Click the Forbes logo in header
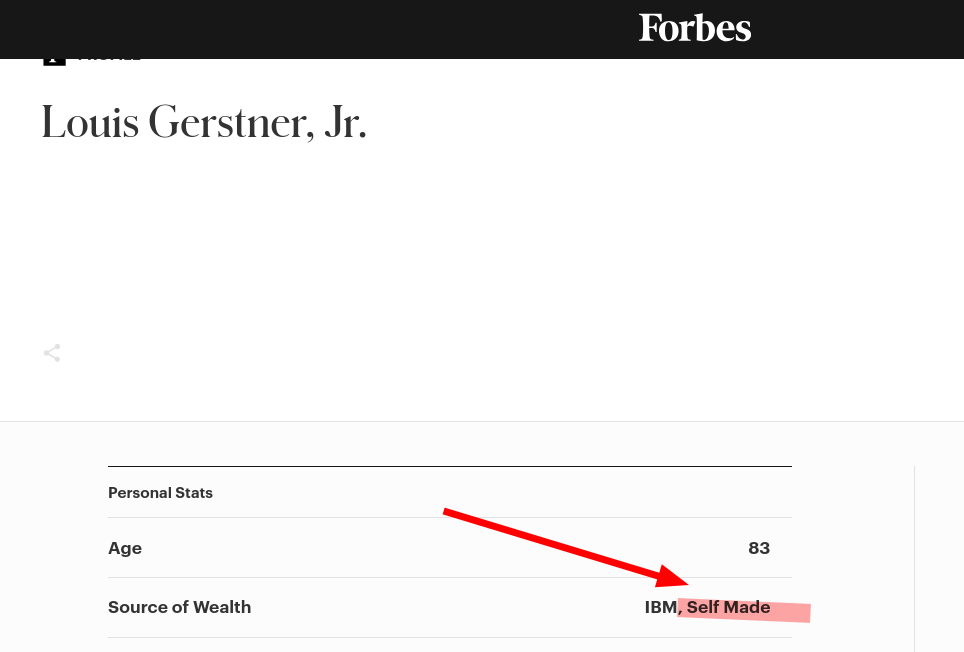 (695, 28)
